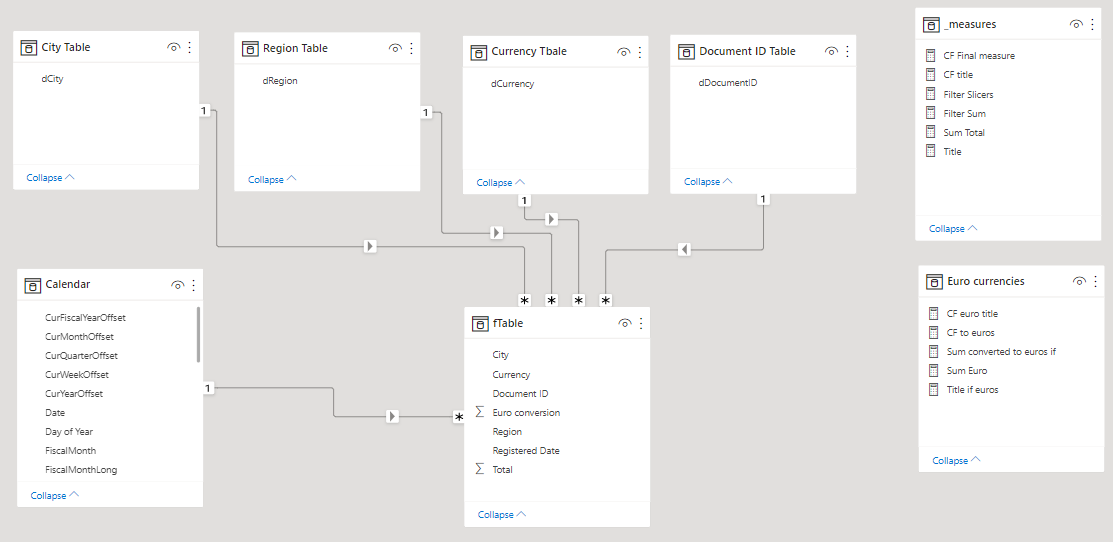Select Region to fTable relationship arrow
Screen dimensions: 1113x542
[497, 233]
